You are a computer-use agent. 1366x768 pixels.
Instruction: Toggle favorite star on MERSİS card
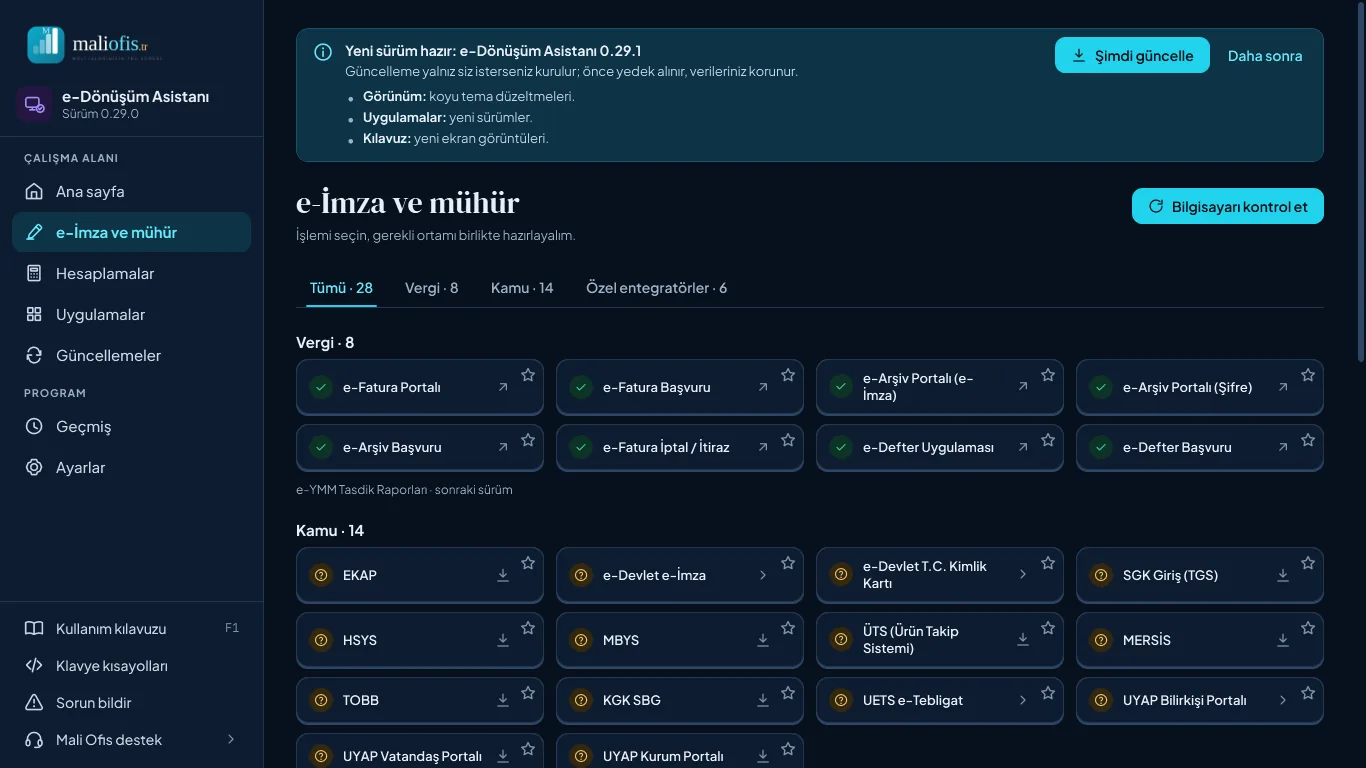click(x=1308, y=628)
